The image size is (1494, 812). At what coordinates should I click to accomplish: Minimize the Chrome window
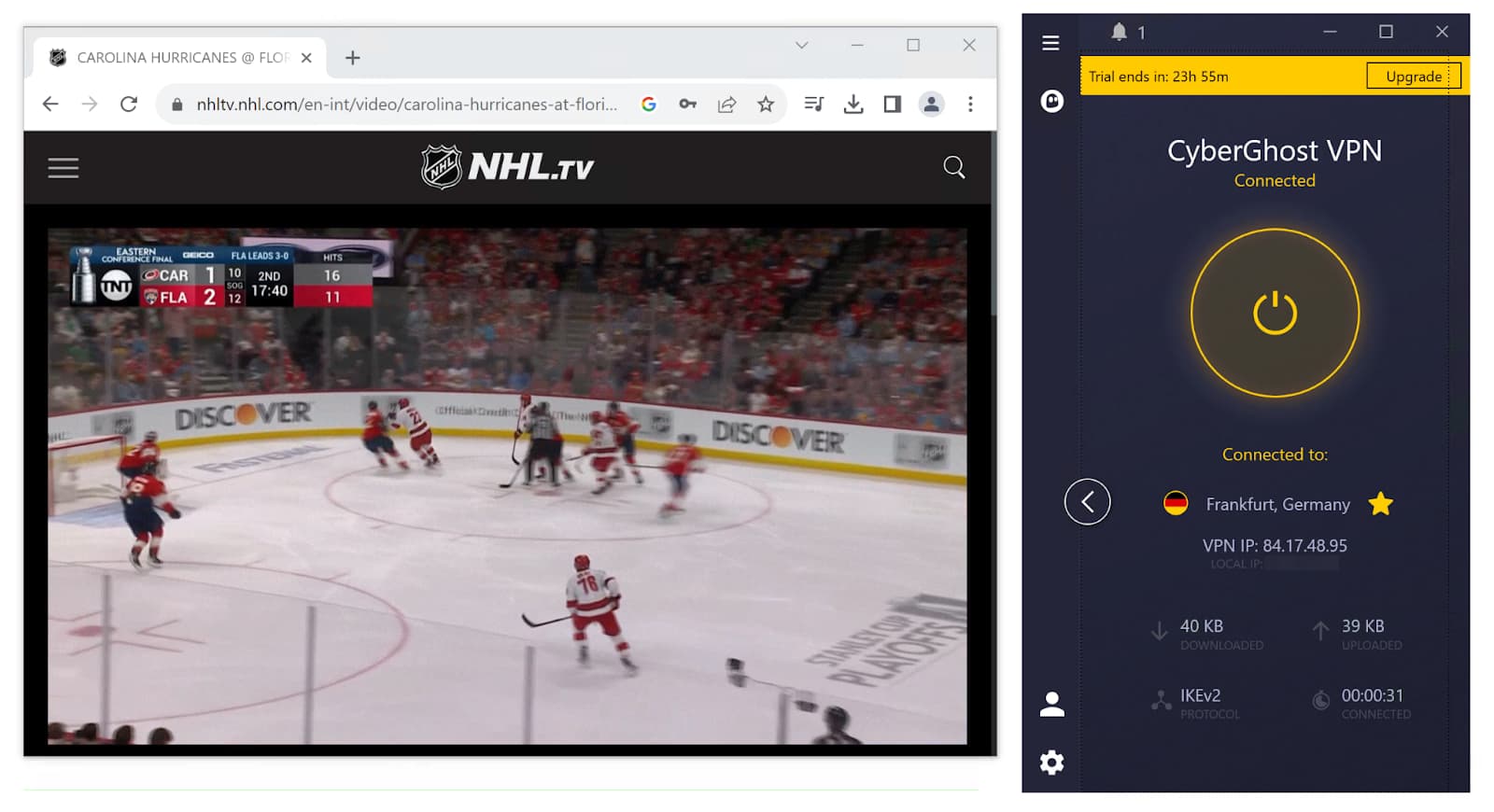857,45
